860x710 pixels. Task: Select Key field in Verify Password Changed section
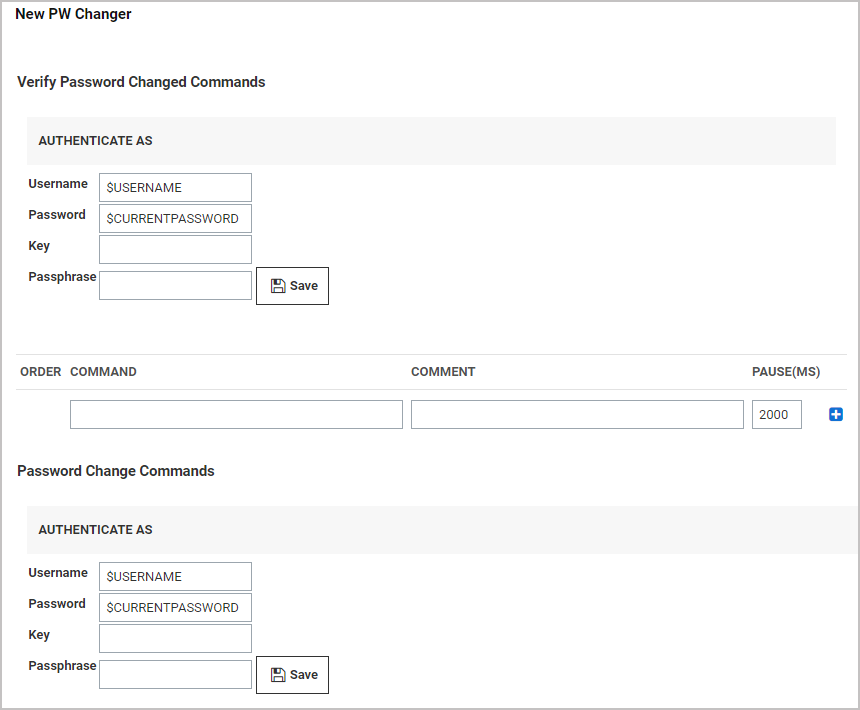pyautogui.click(x=175, y=249)
